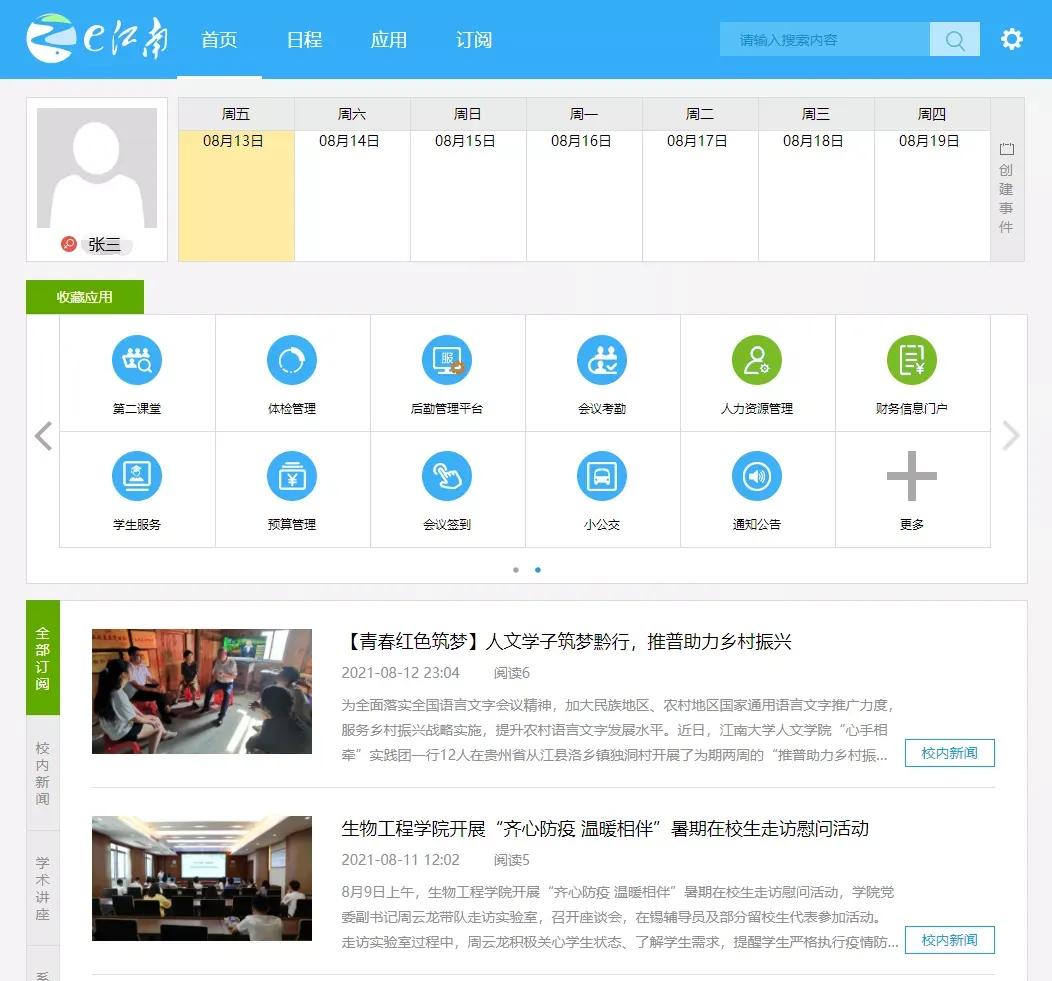
Task: Open the settings gear in the header
Action: tap(1011, 39)
